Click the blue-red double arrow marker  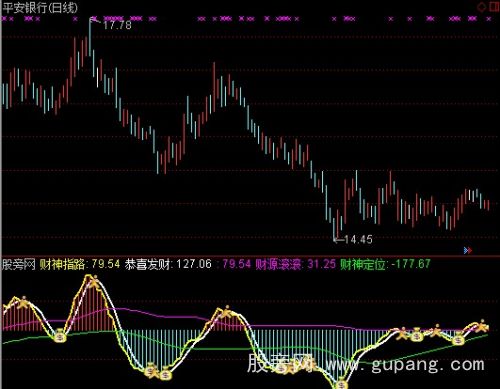tap(468, 250)
